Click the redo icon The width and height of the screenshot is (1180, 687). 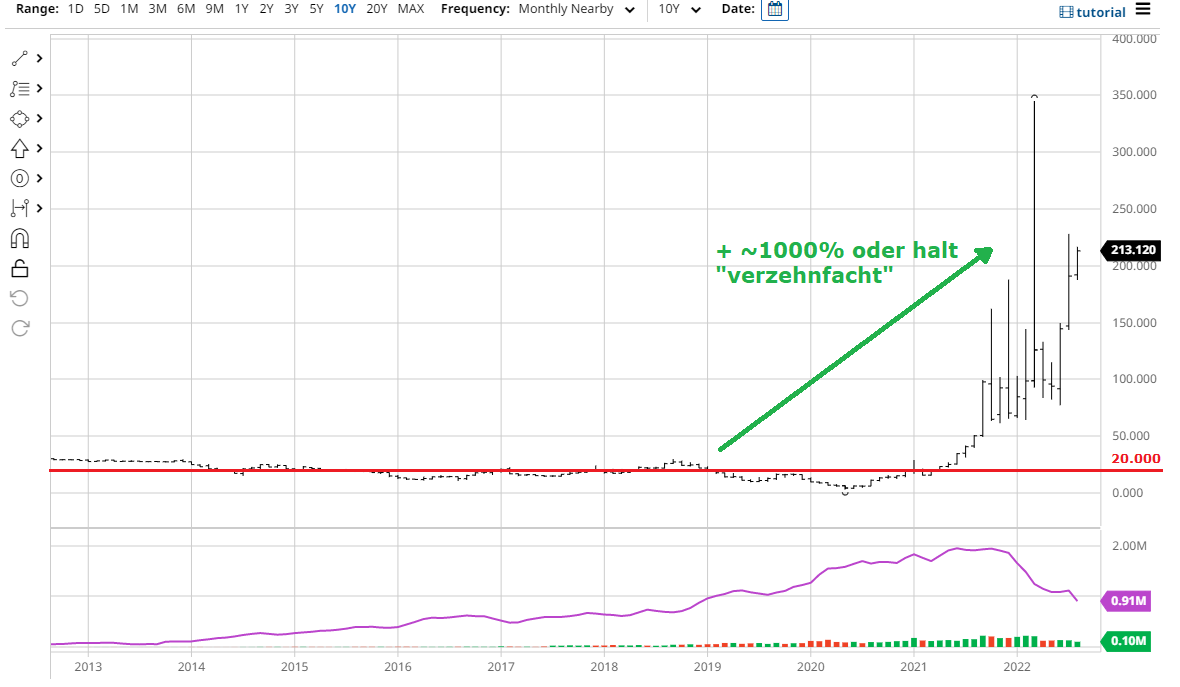click(x=19, y=328)
